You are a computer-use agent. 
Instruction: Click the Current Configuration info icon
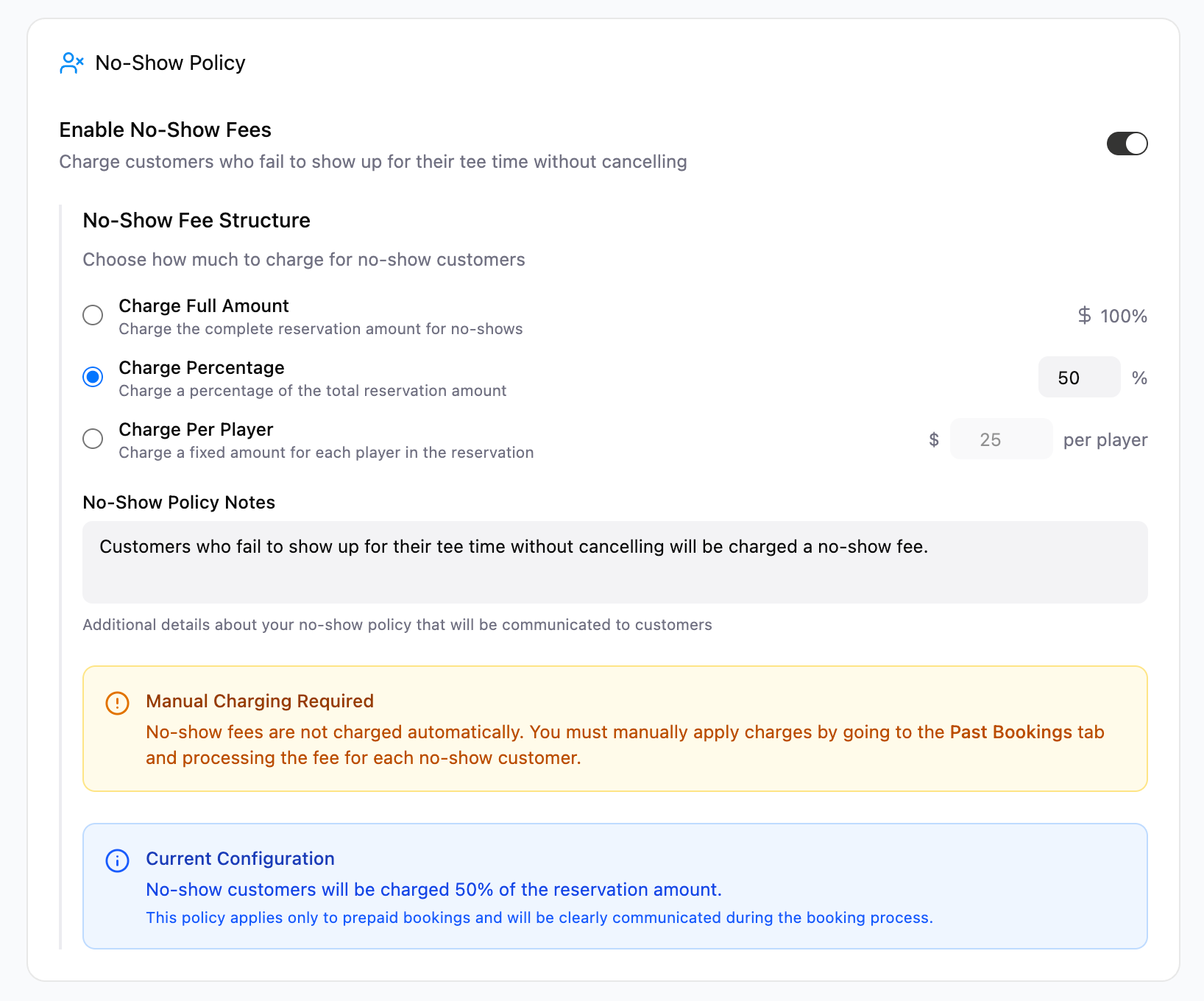pyautogui.click(x=117, y=860)
